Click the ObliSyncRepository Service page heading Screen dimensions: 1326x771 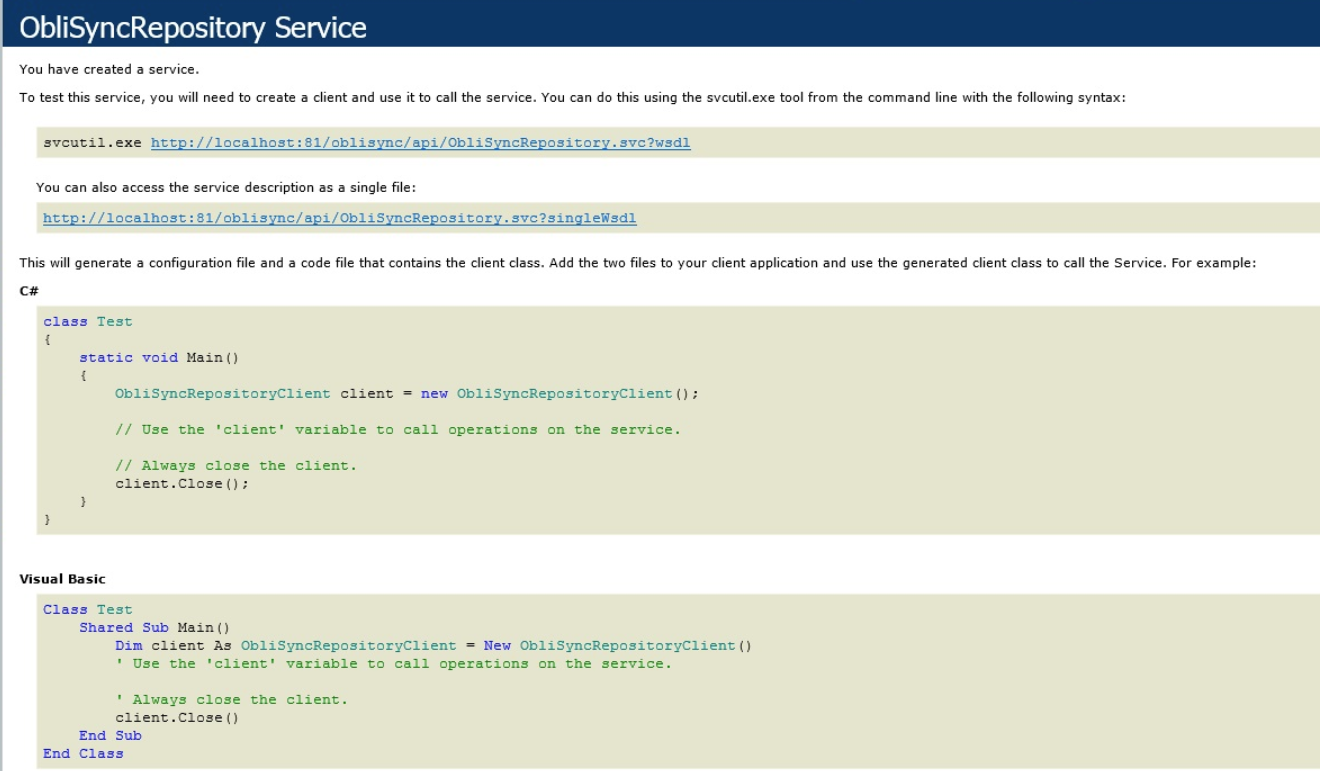[192, 27]
